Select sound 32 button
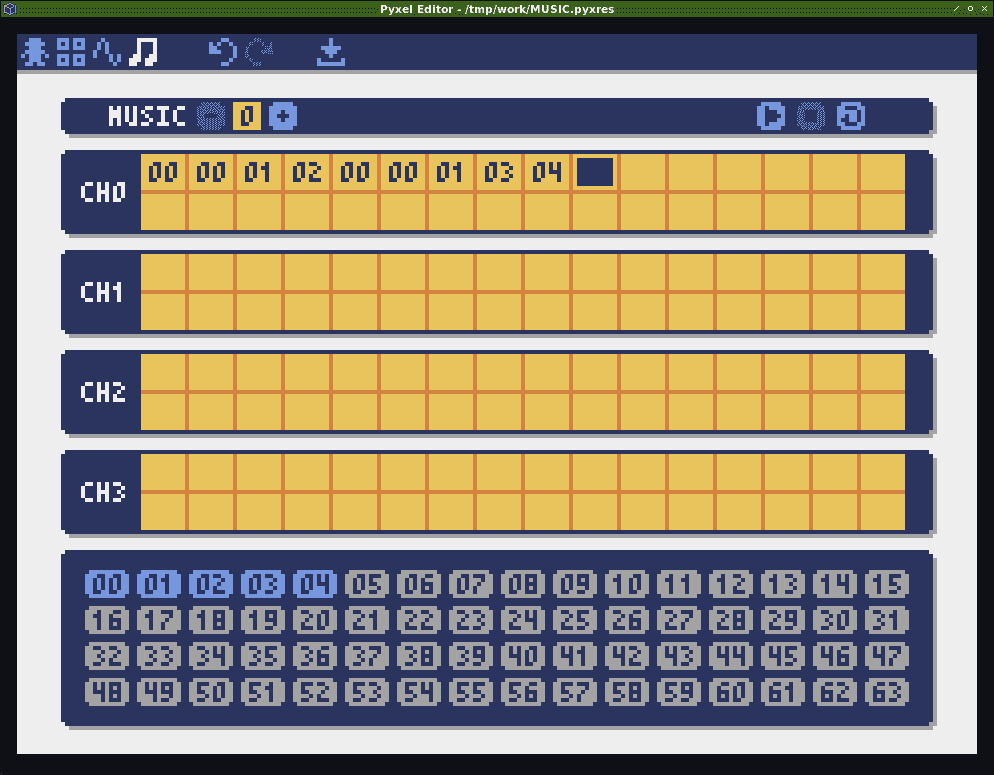994x775 pixels. 107,656
